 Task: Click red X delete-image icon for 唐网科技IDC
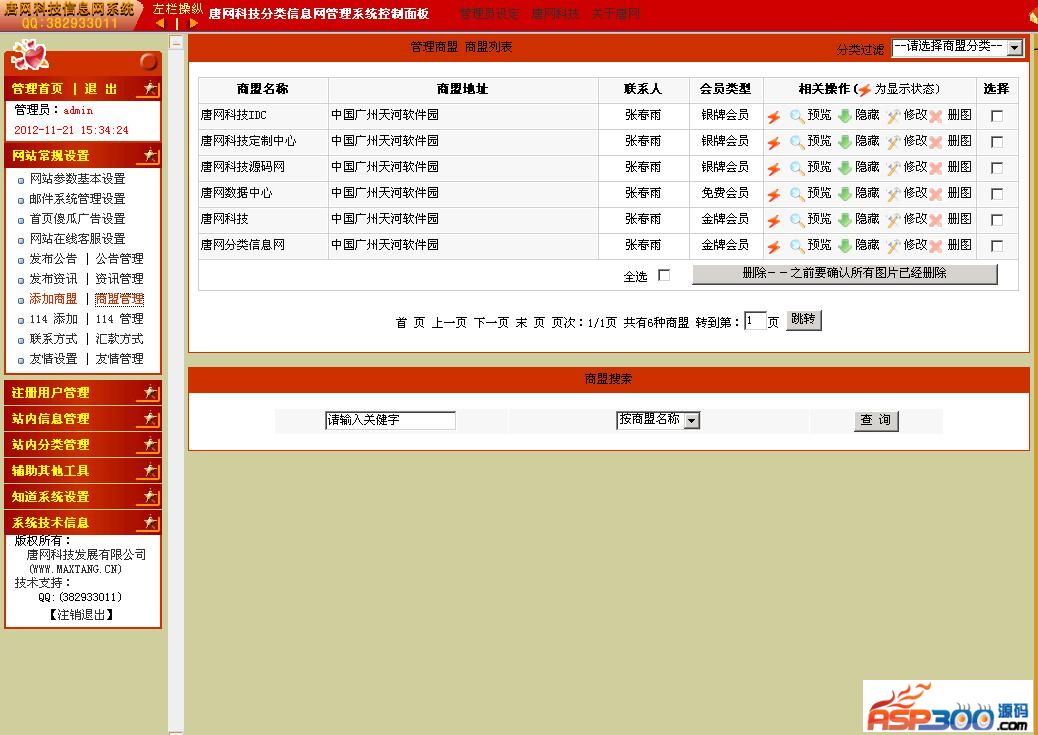[x=935, y=117]
